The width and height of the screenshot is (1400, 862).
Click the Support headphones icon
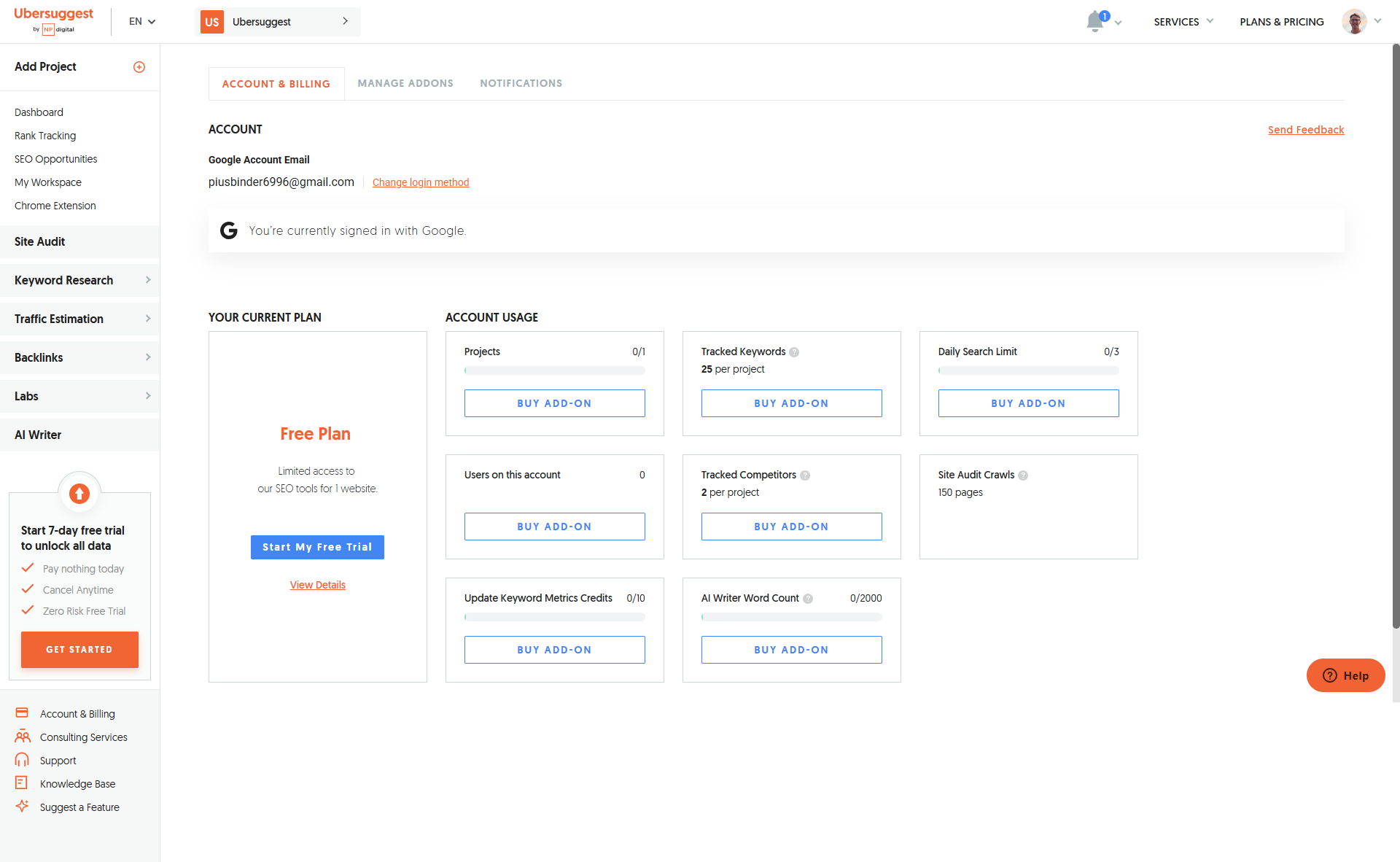[22, 760]
